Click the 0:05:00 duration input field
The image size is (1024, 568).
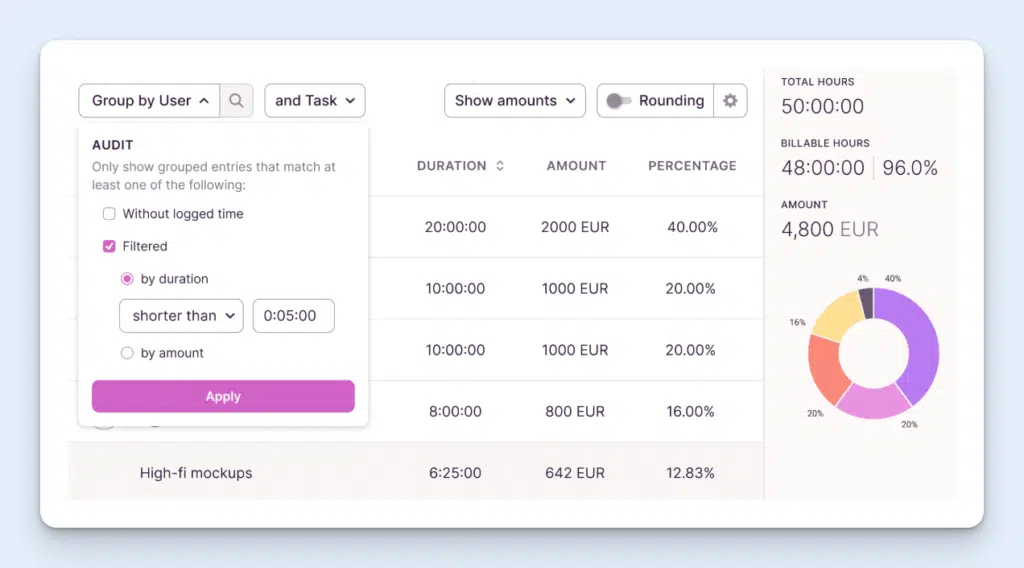point(293,316)
